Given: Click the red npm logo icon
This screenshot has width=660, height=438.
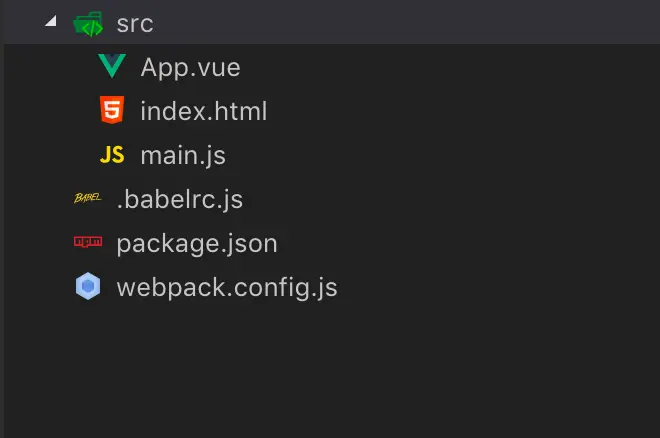Looking at the screenshot, I should coord(88,242).
